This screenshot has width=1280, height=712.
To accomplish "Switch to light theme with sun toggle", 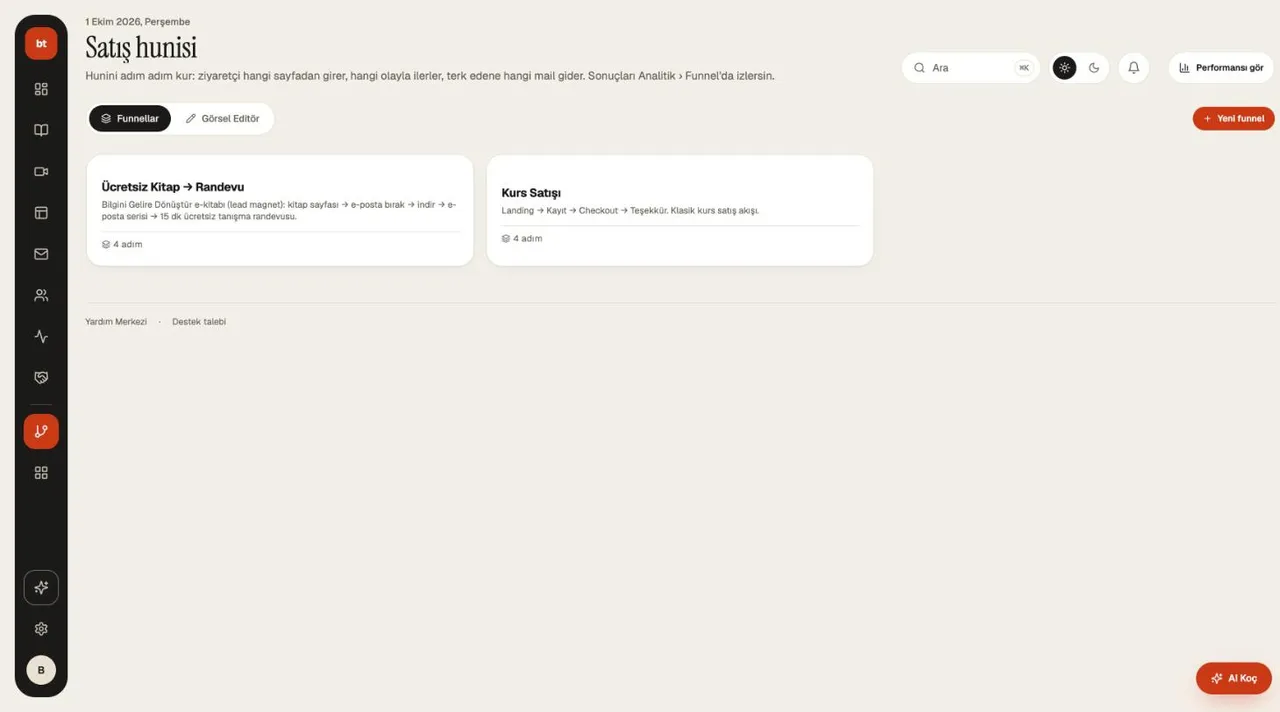I will pyautogui.click(x=1064, y=68).
